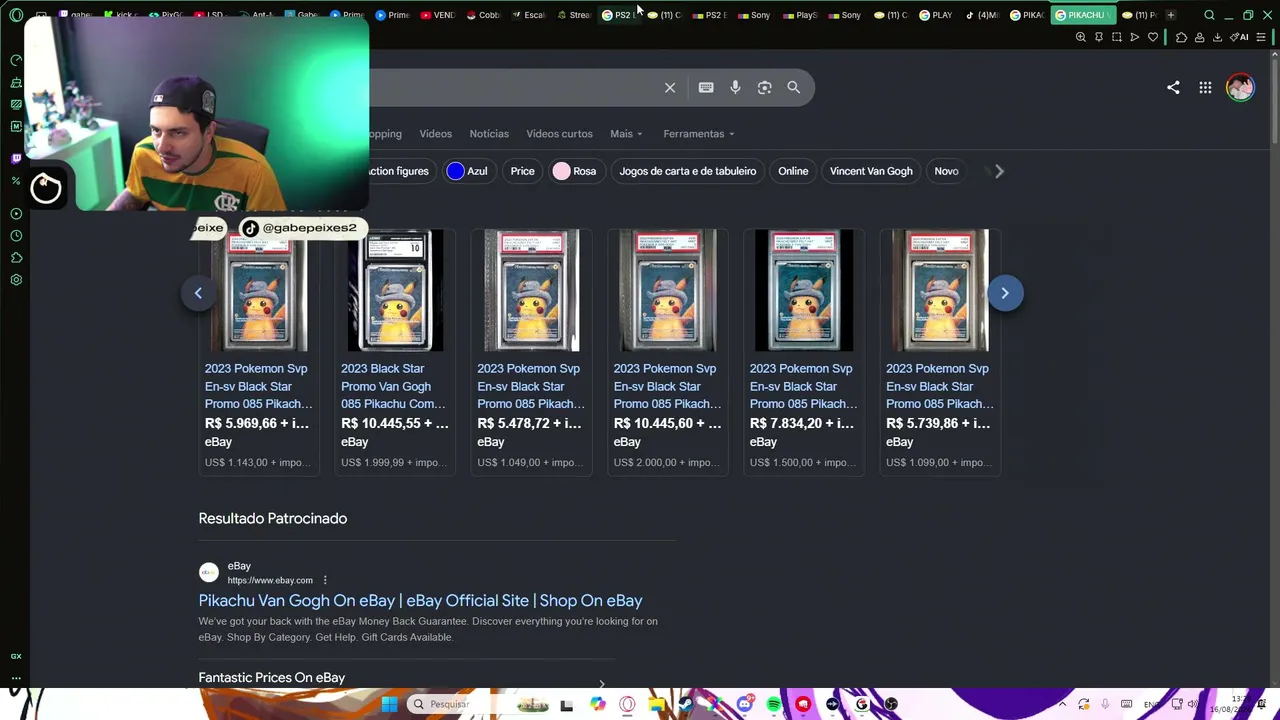Open GX Cleaner in the Opera sidebar
Image resolution: width=1280 pixels, height=720 pixels.
pos(16,81)
